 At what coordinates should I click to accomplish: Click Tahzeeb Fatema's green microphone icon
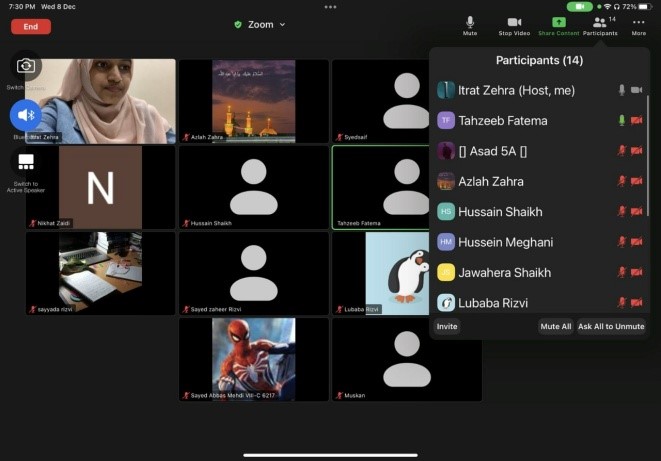click(x=621, y=121)
